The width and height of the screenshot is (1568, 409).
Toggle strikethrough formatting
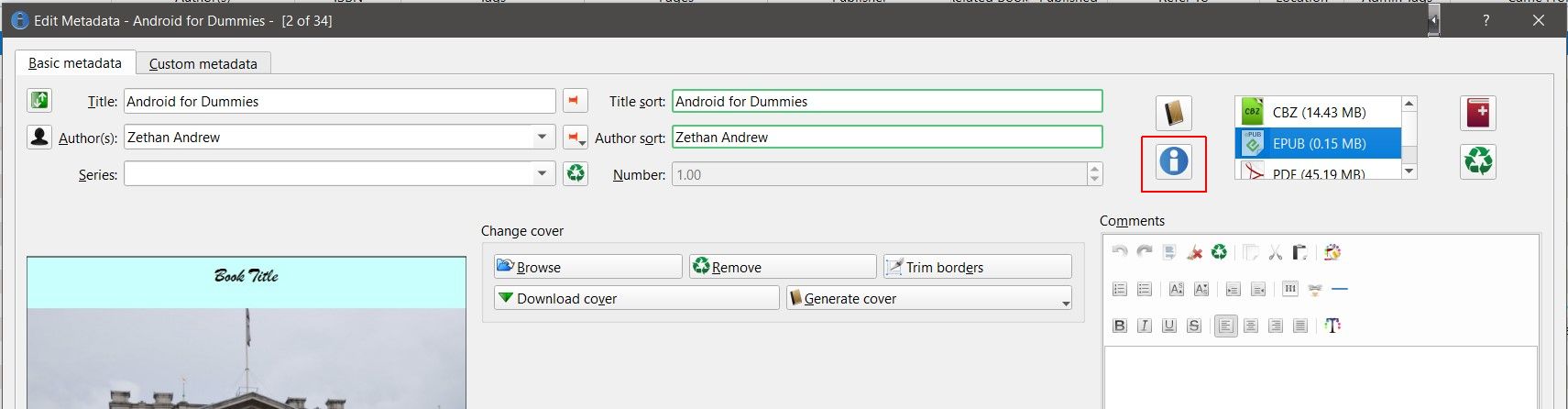(1193, 326)
